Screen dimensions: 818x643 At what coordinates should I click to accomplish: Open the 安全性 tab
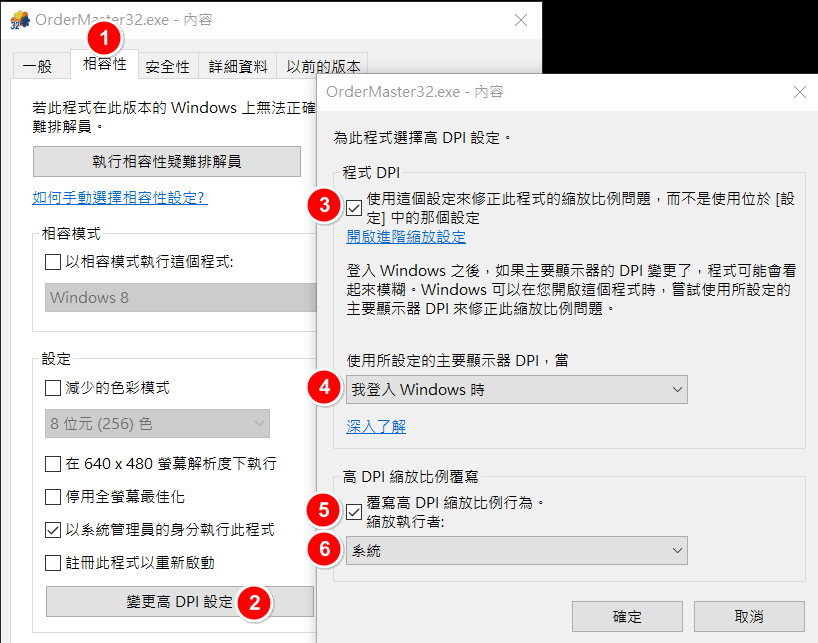(x=167, y=67)
